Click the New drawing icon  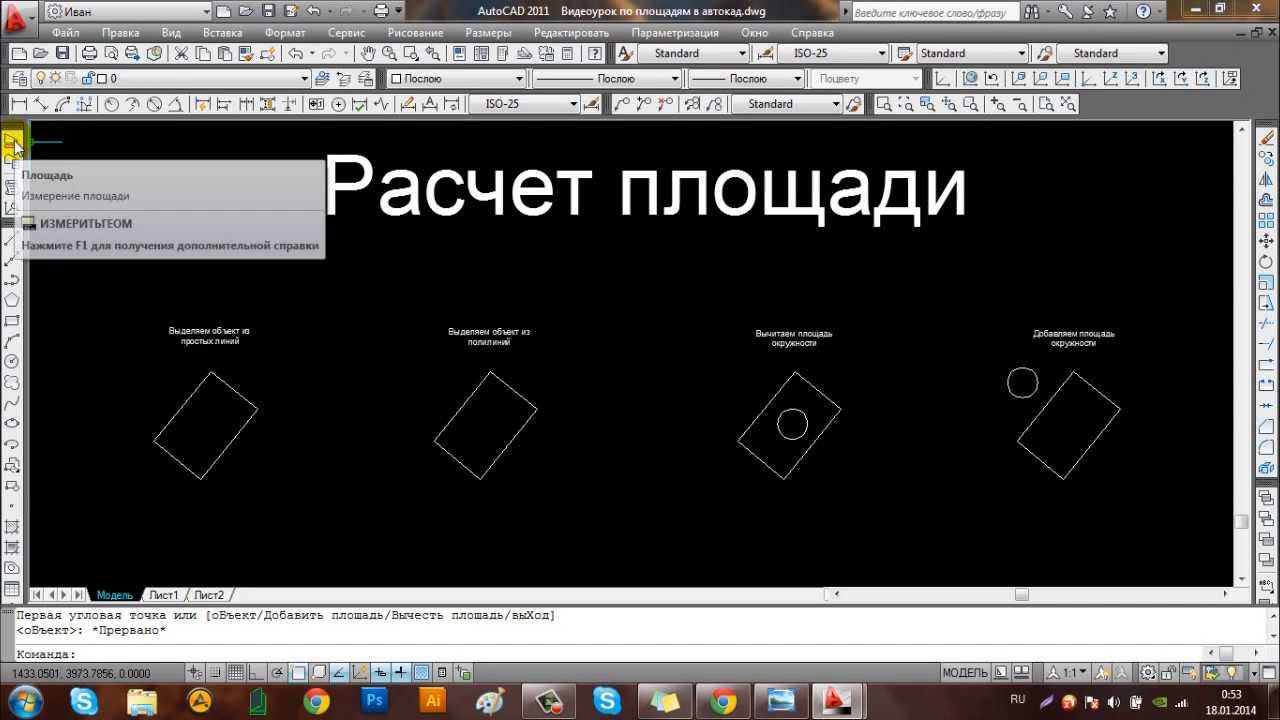(17, 53)
